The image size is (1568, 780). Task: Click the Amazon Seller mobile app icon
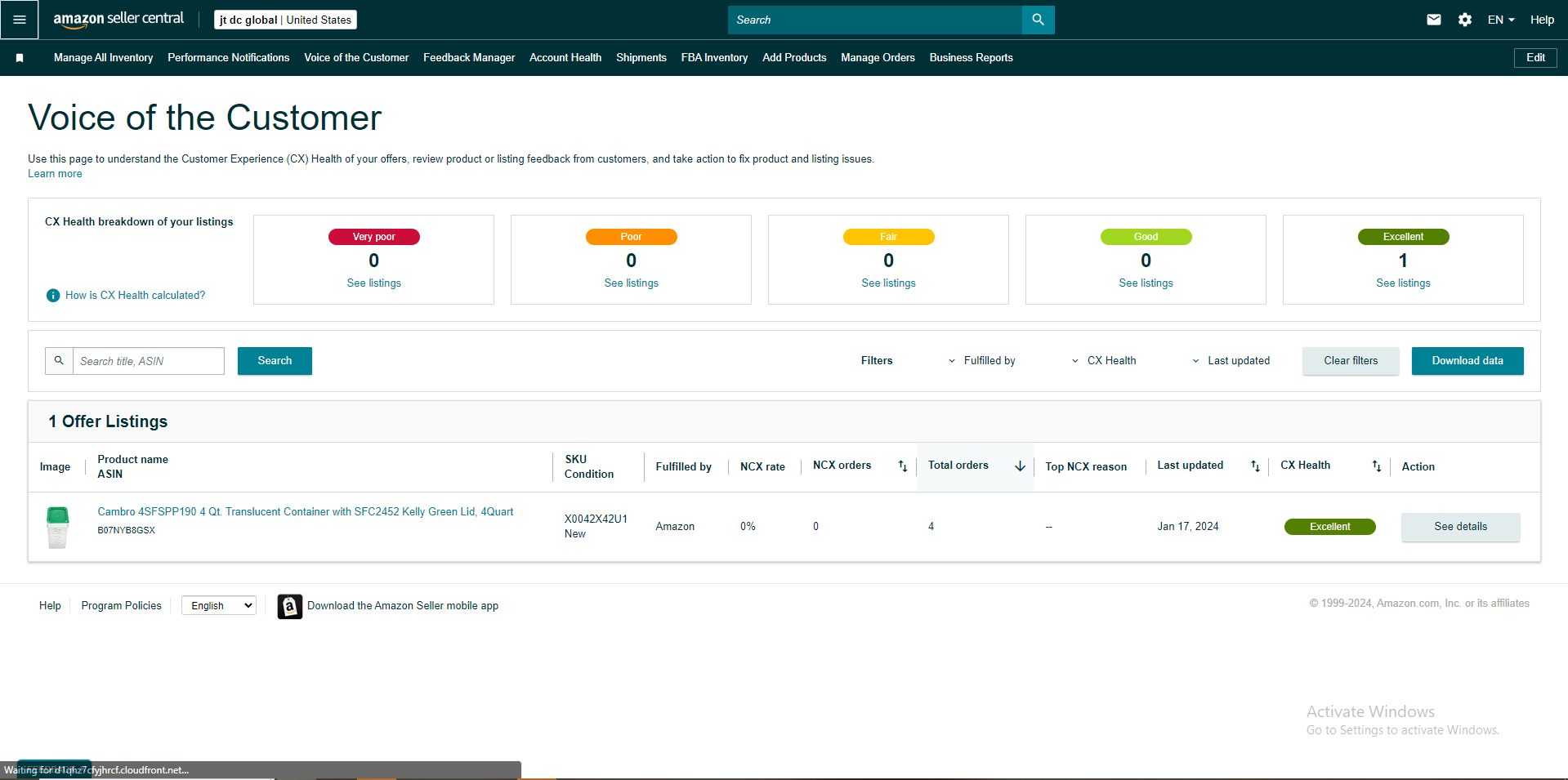(289, 606)
